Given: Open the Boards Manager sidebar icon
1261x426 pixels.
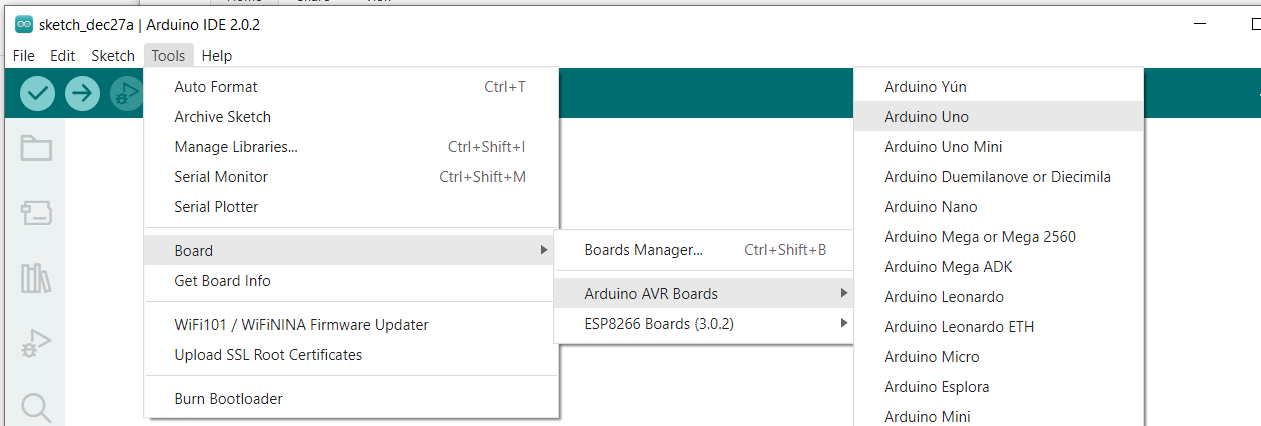Looking at the screenshot, I should tap(36, 212).
